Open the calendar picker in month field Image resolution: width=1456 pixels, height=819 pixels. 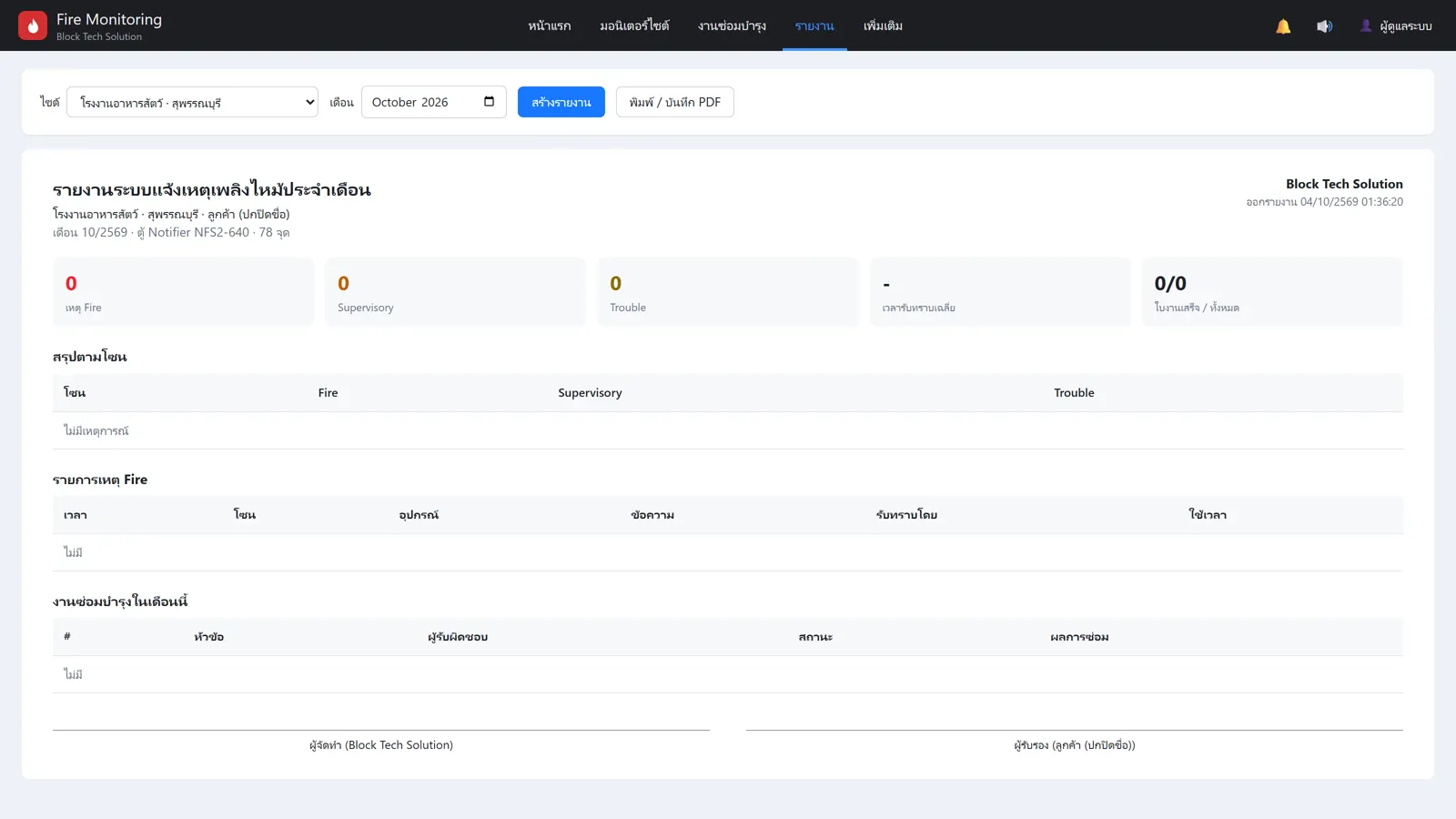489,102
